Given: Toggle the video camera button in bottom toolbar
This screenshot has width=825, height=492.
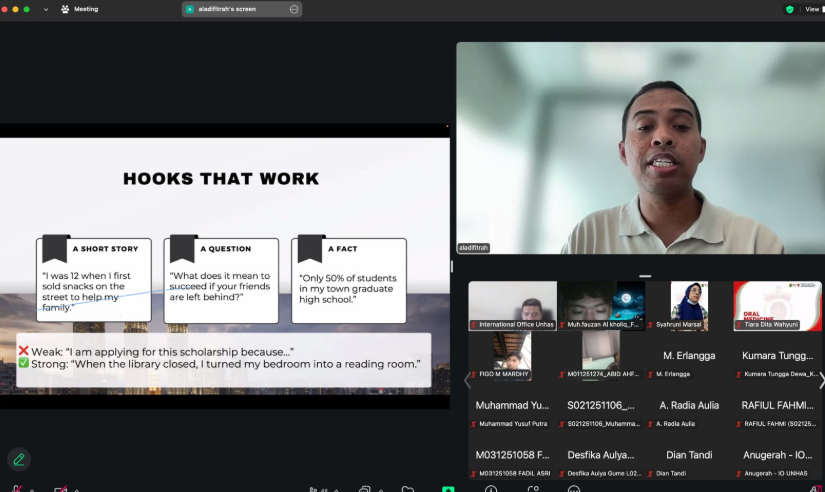Looking at the screenshot, I should 61,489.
